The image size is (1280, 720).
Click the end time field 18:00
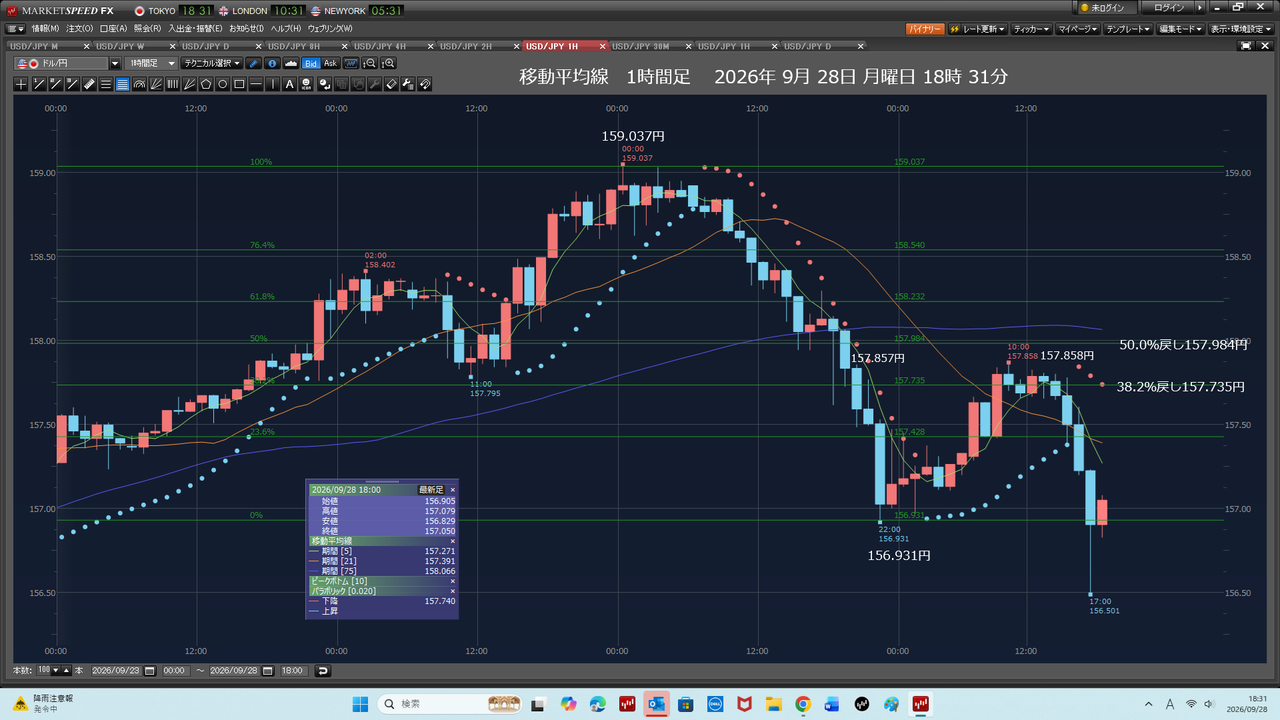(293, 670)
